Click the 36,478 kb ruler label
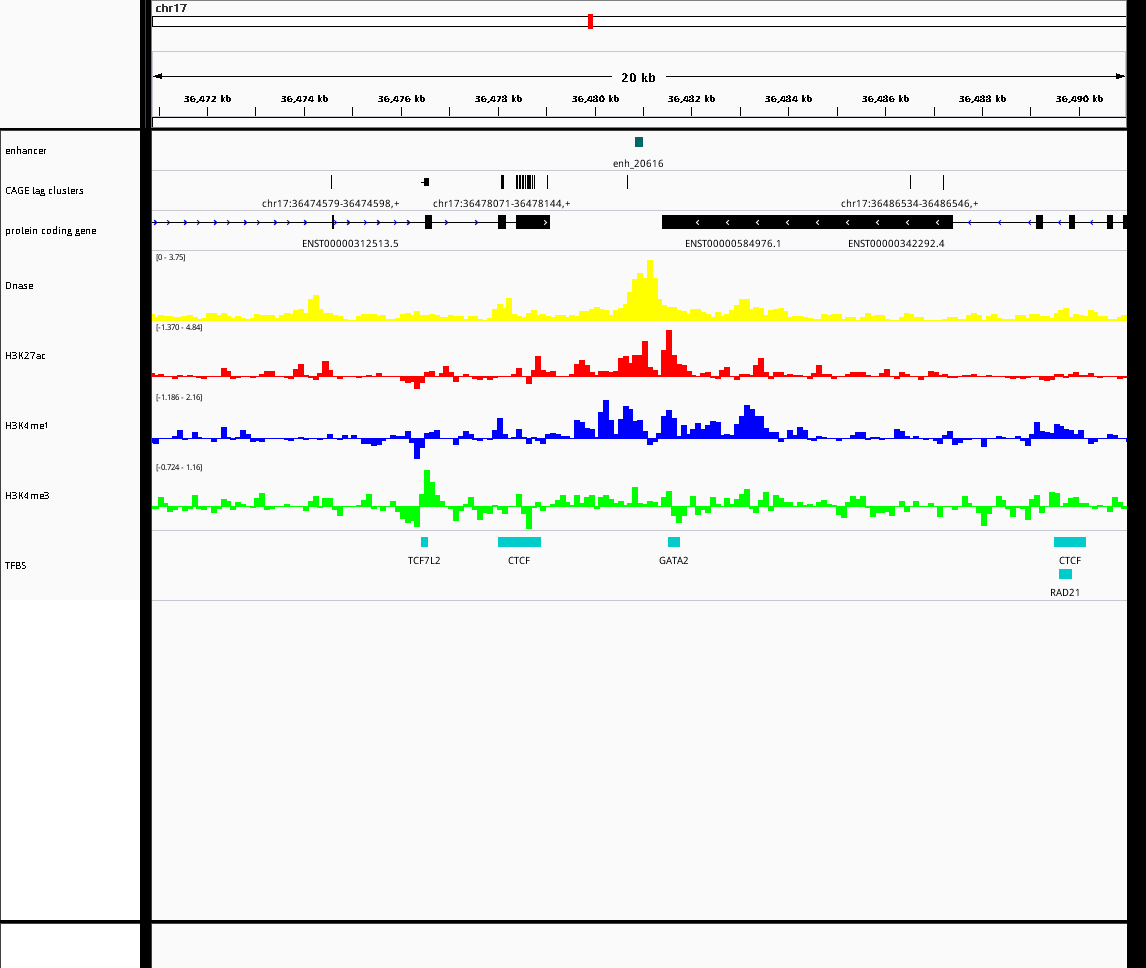 pyautogui.click(x=498, y=99)
